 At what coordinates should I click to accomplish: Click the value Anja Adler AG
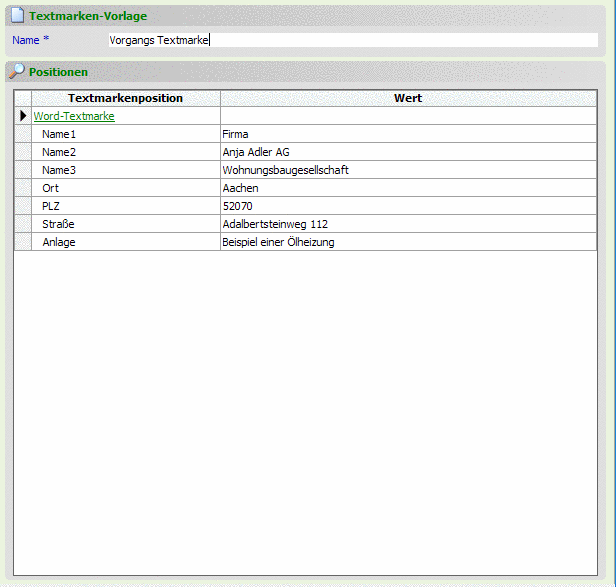256,152
